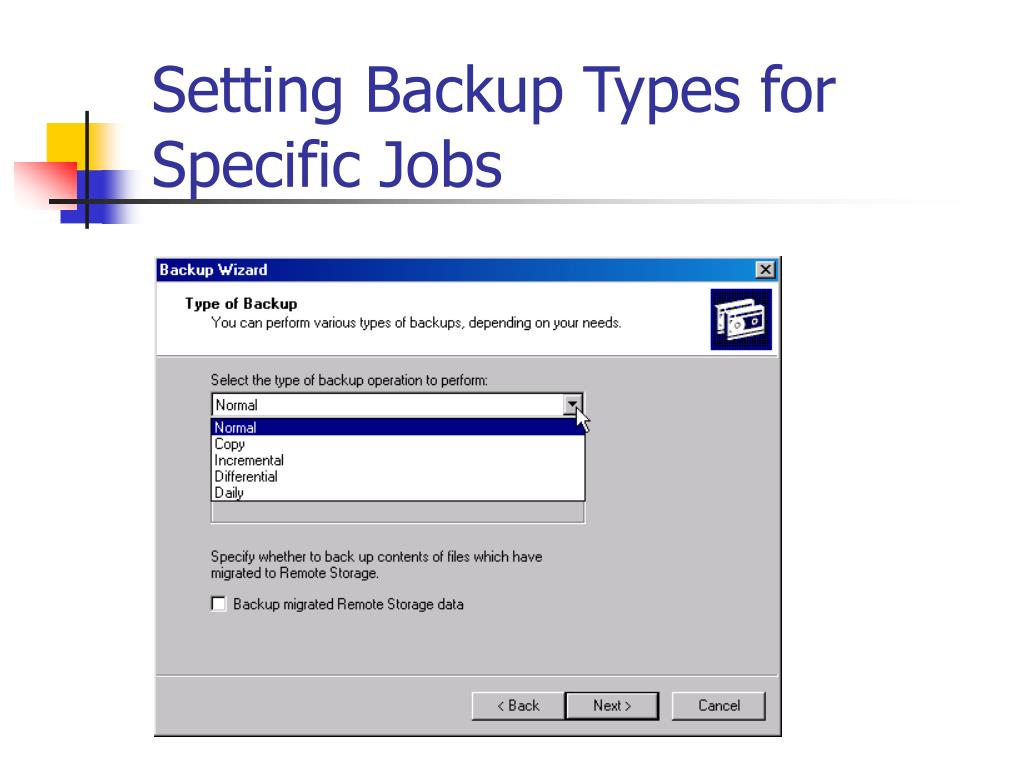
Task: Click the backup tape icon in the wizard header
Action: point(741,319)
